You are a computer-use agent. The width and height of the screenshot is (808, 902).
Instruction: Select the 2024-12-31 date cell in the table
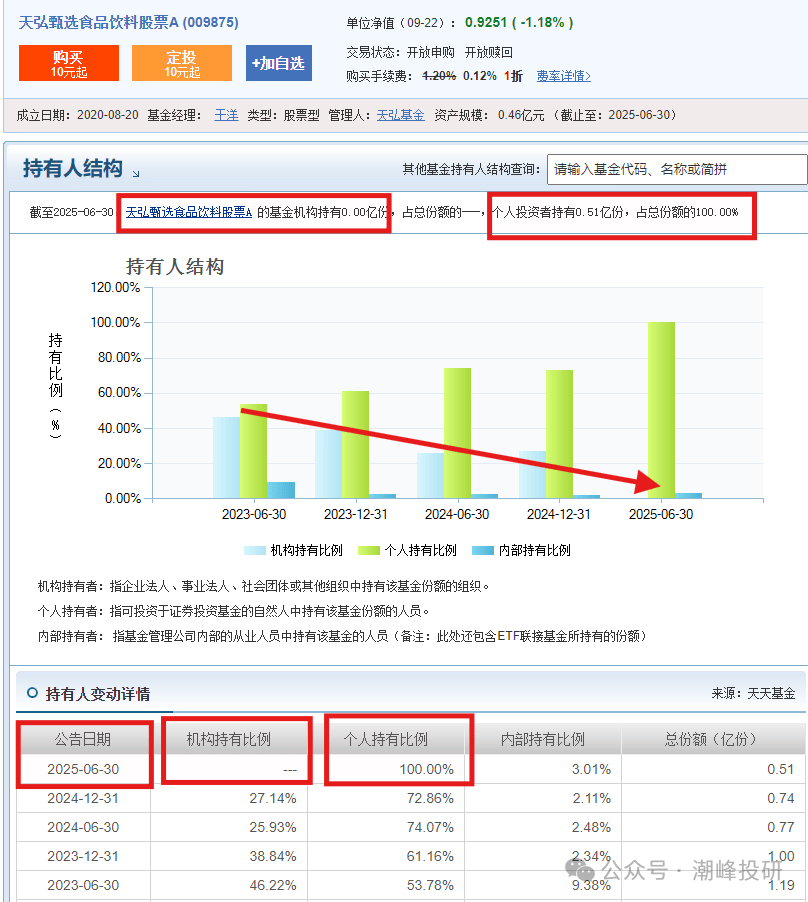click(x=83, y=798)
